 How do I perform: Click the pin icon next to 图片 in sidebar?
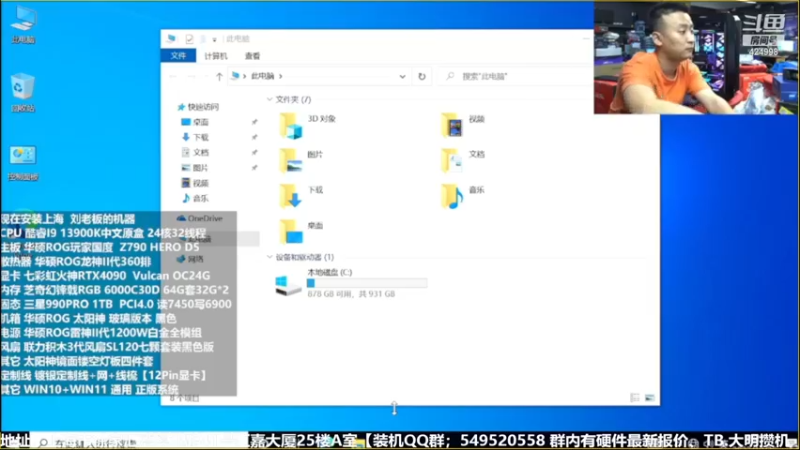254,168
